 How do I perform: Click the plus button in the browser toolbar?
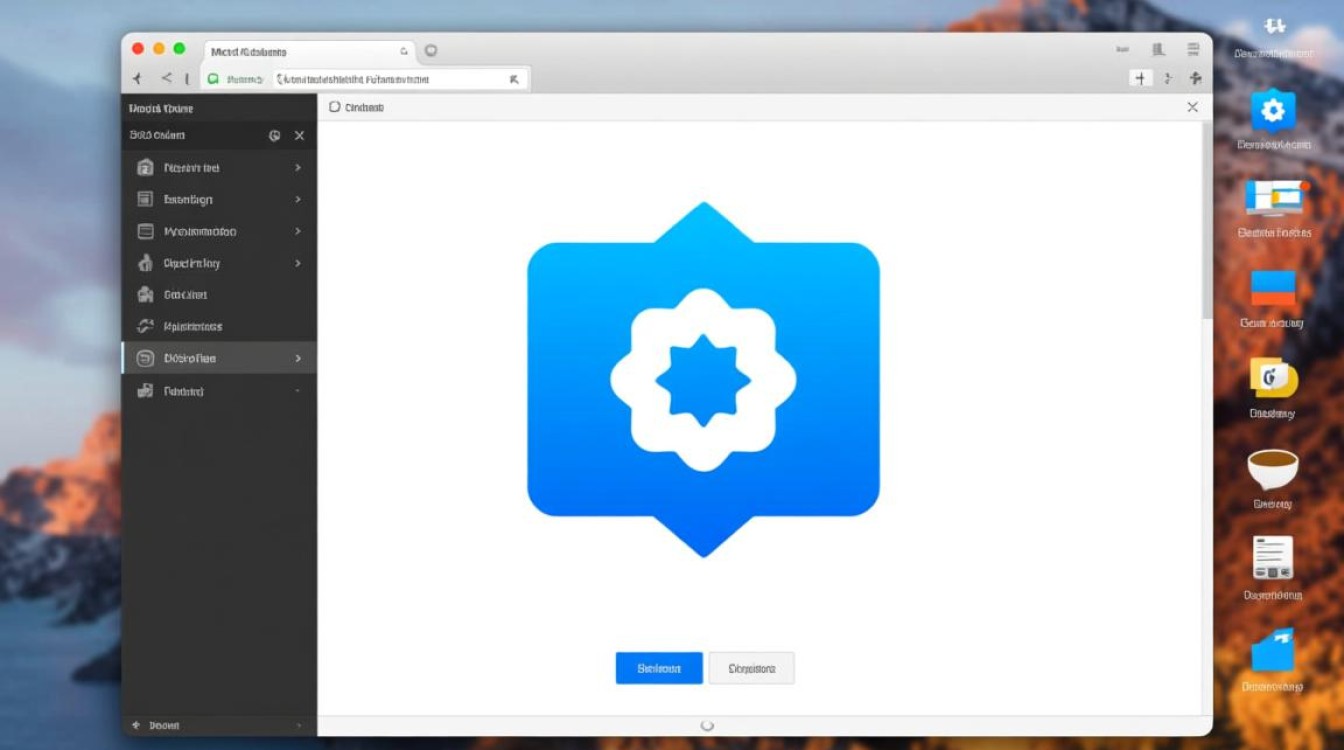click(x=1139, y=78)
